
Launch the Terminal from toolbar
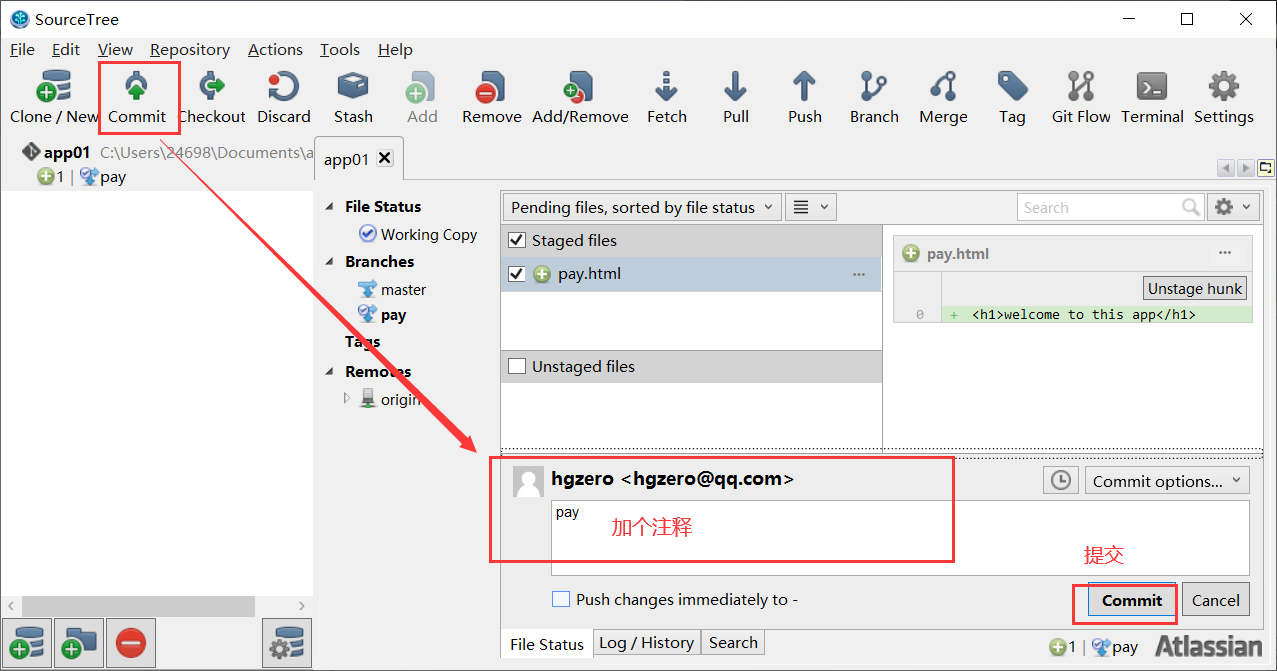1152,97
